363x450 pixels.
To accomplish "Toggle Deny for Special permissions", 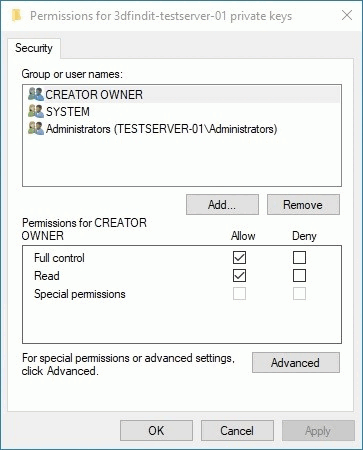I will coord(299,294).
